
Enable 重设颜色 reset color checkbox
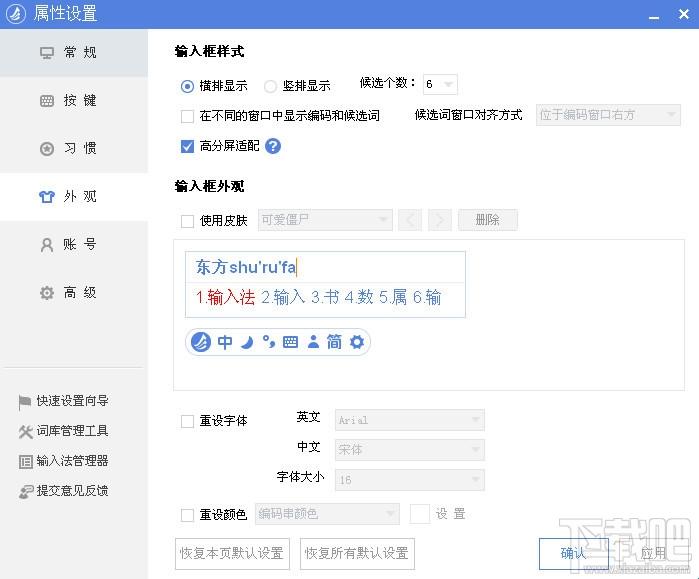[187, 515]
